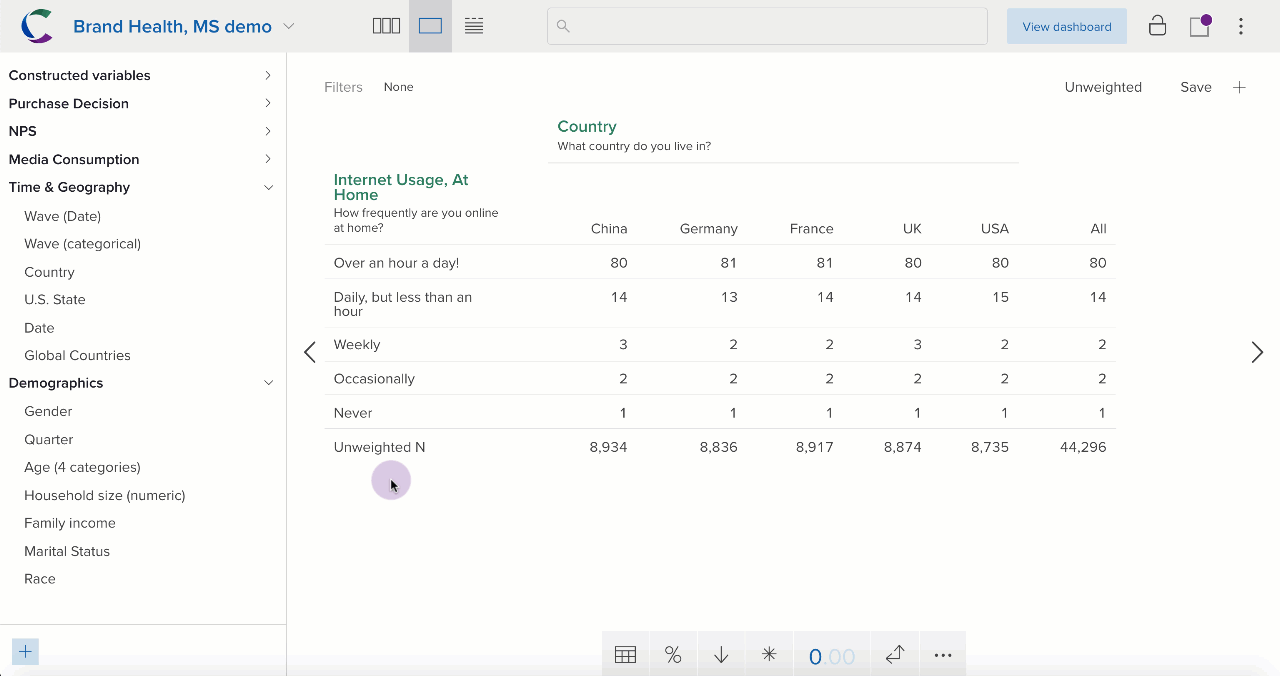Click the 44,296 total count cell
This screenshot has height=676, width=1280.
coord(1083,447)
